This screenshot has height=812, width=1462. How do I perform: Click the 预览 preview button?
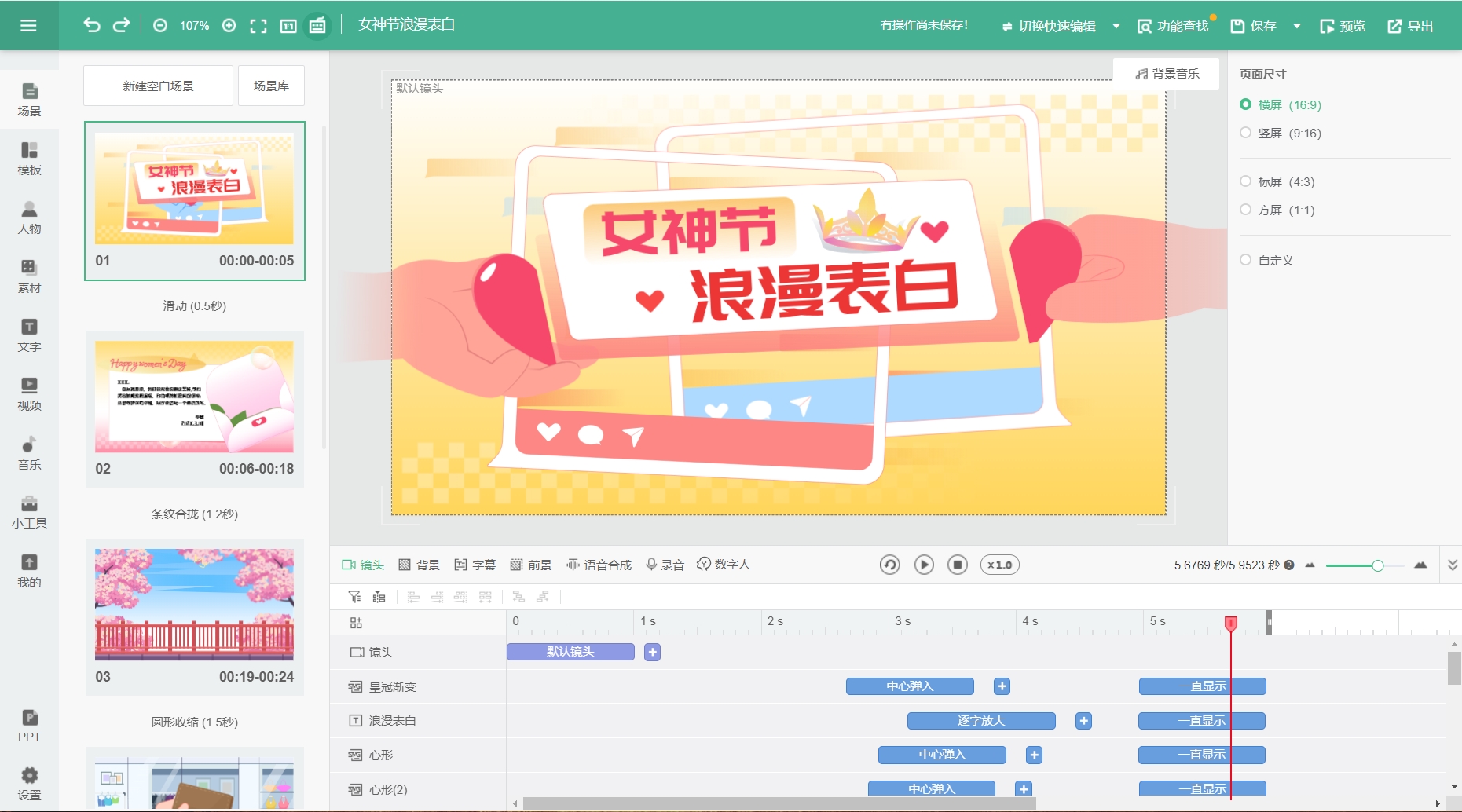point(1343,26)
